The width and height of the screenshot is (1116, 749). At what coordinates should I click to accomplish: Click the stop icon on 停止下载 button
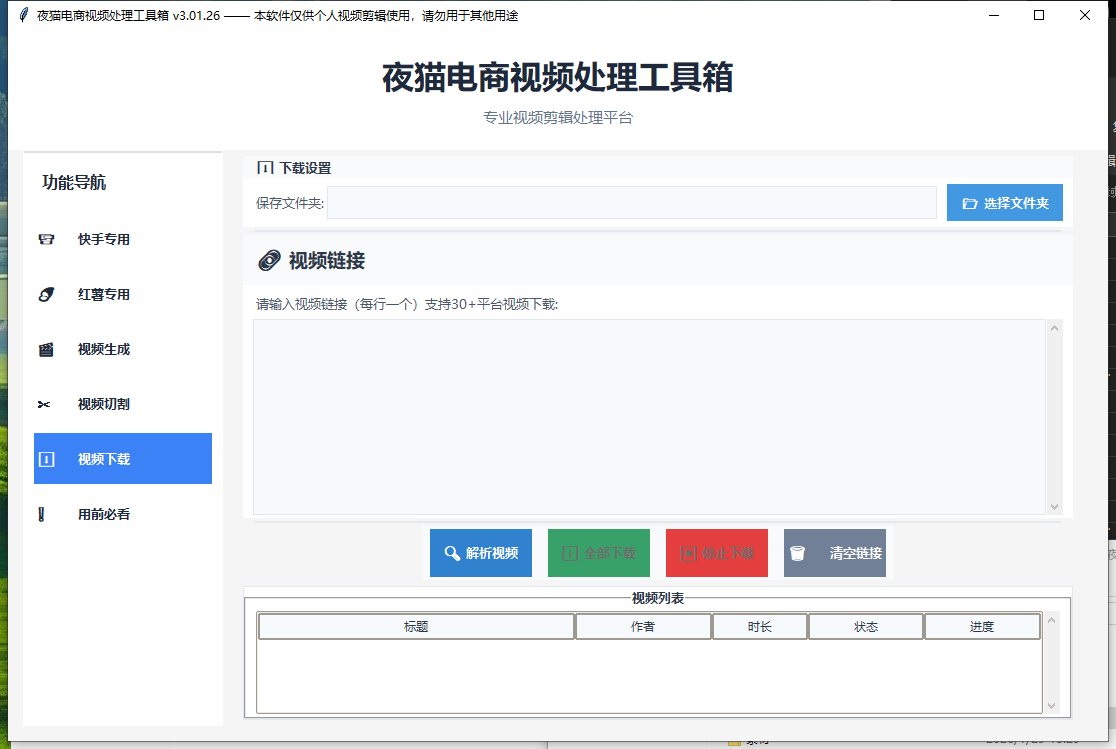click(x=689, y=552)
